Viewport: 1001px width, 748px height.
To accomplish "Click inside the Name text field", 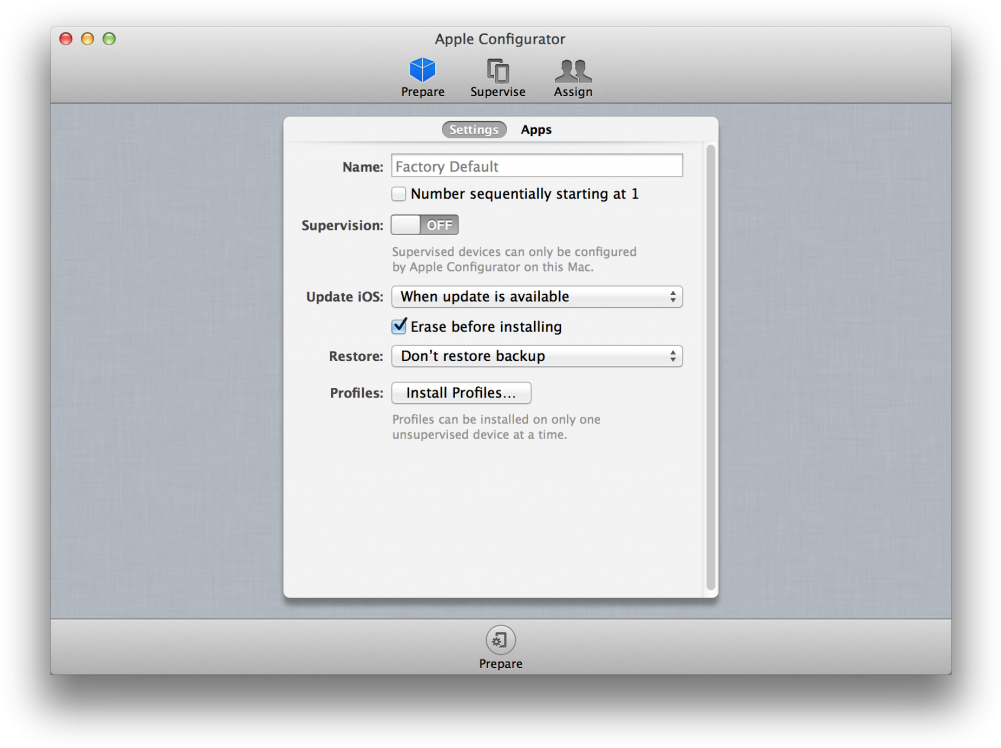I will coord(536,165).
